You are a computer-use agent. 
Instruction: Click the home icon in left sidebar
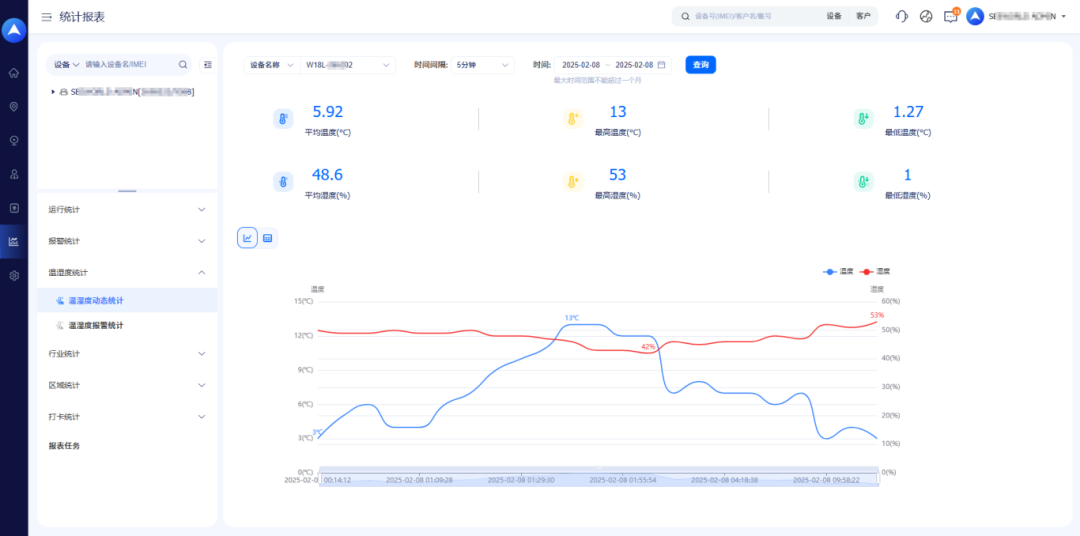coord(14,73)
